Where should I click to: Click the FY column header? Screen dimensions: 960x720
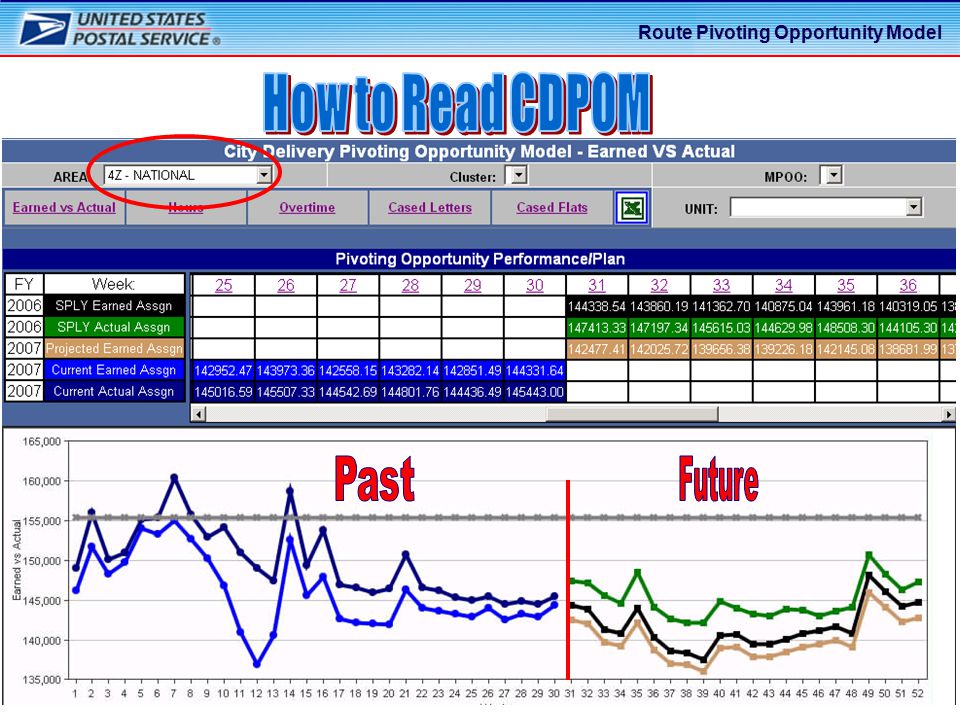(24, 284)
